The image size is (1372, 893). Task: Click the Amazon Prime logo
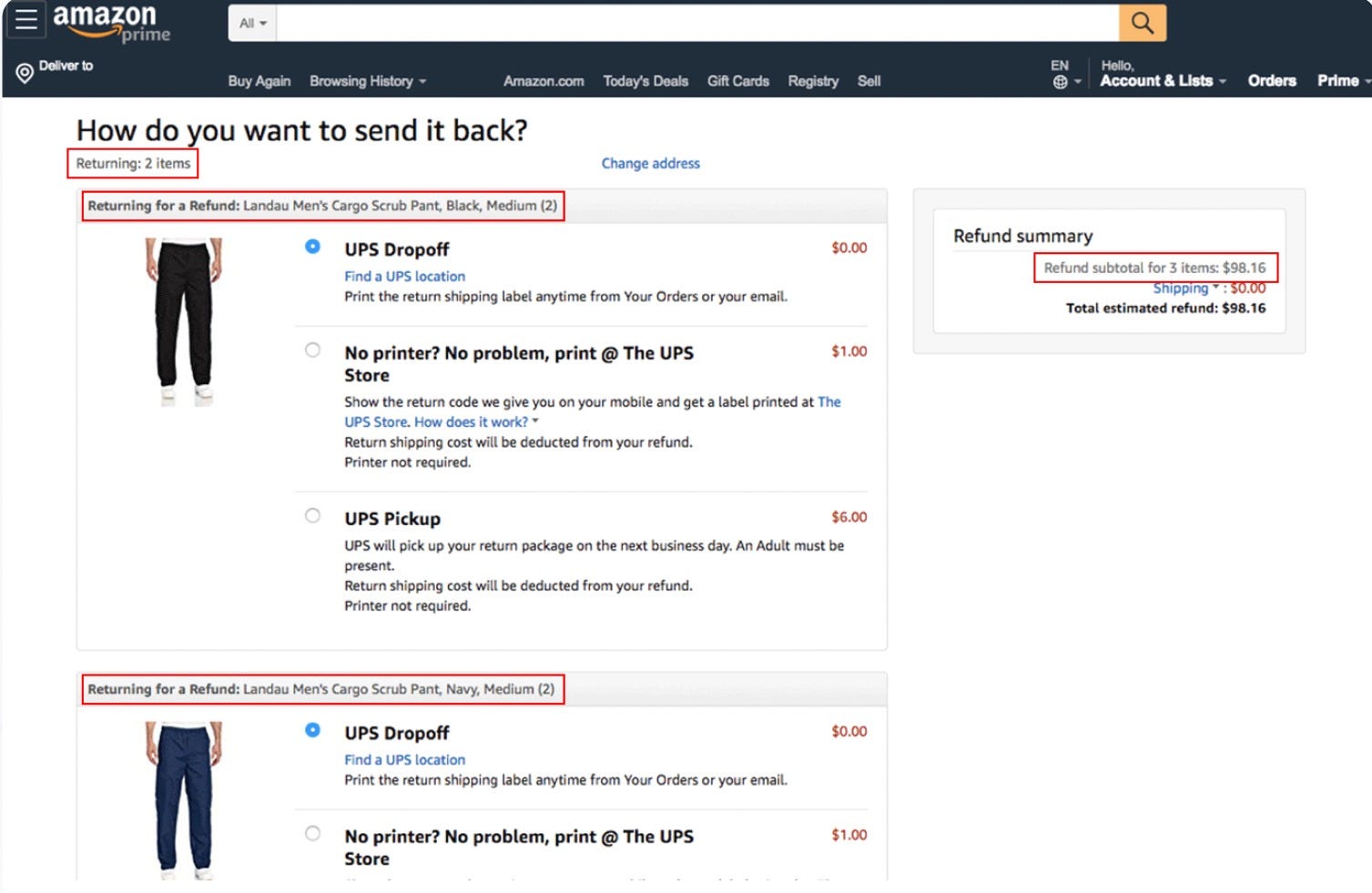point(111,24)
